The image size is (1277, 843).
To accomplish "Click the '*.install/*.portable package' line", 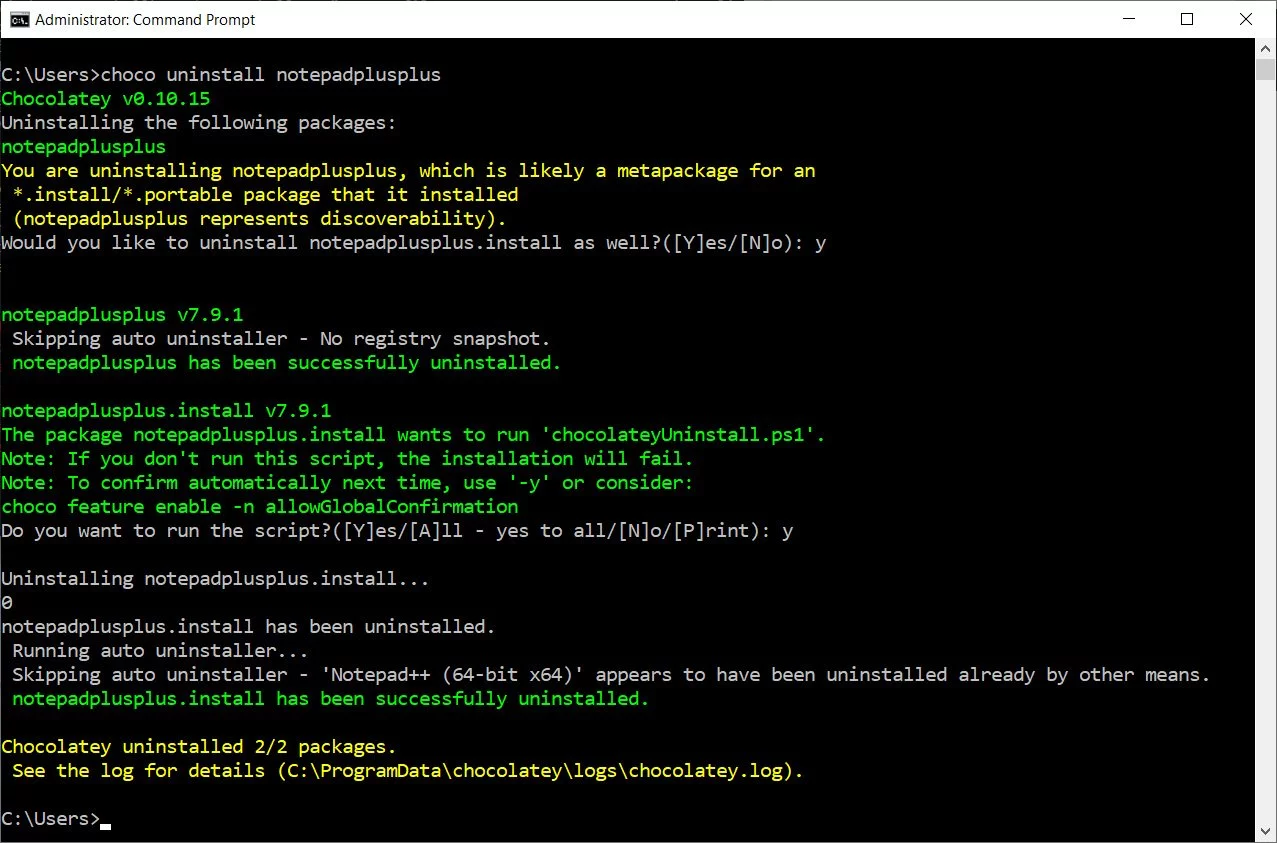I will [265, 195].
